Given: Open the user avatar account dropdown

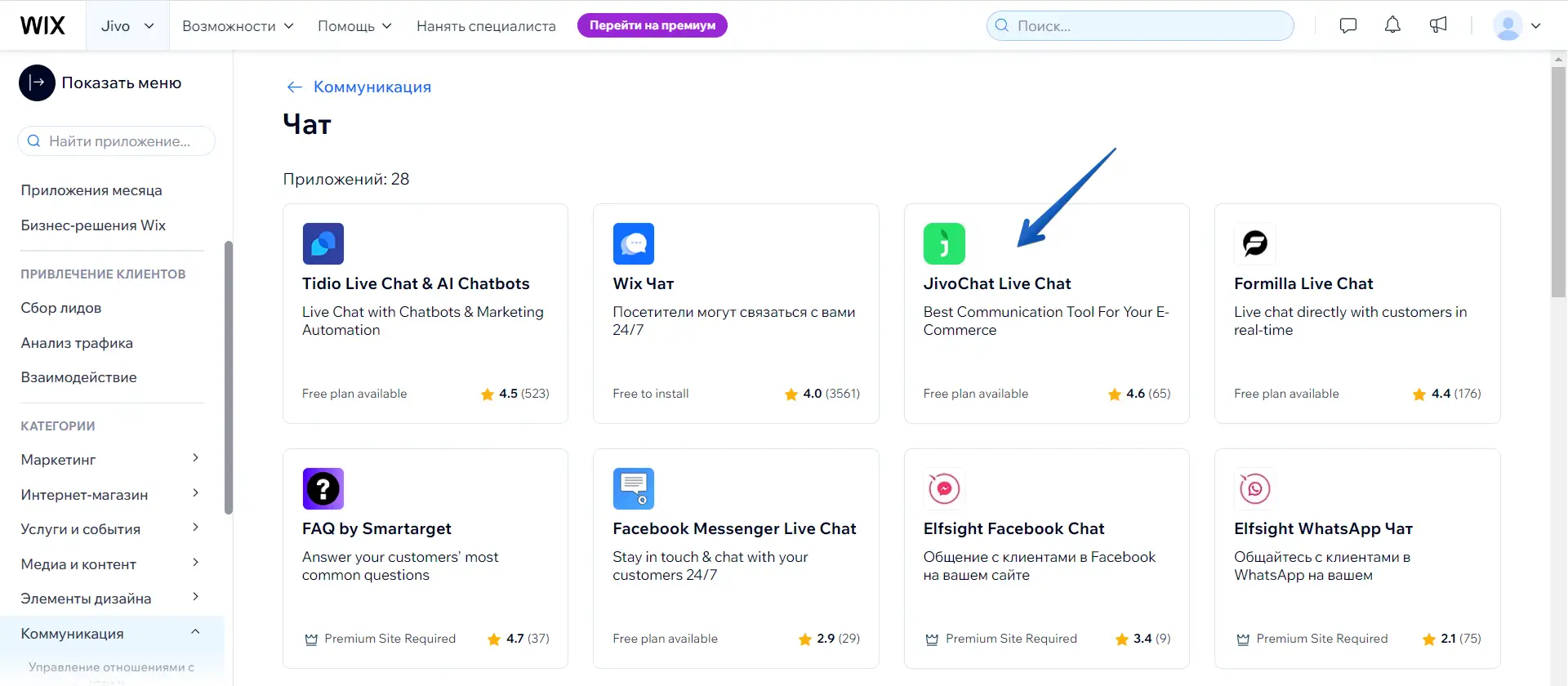Looking at the screenshot, I should pos(1517,25).
